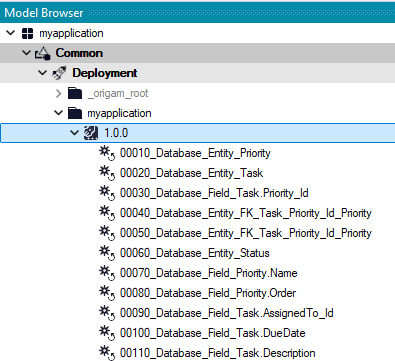Click the gear icon of 00110_Database_Field_Task.Description
395x361 pixels.
(107, 353)
